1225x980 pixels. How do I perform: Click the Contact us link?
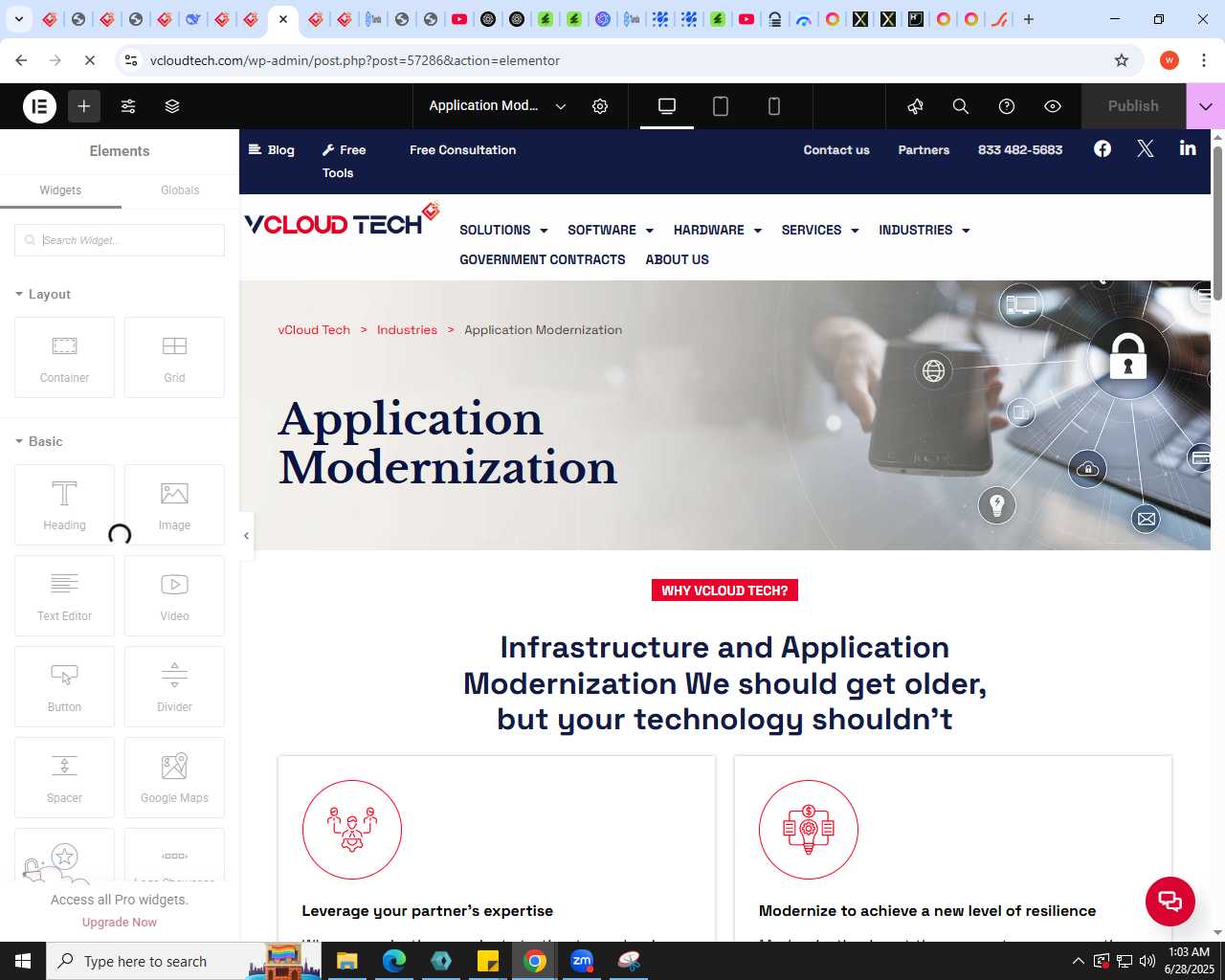[x=836, y=150]
